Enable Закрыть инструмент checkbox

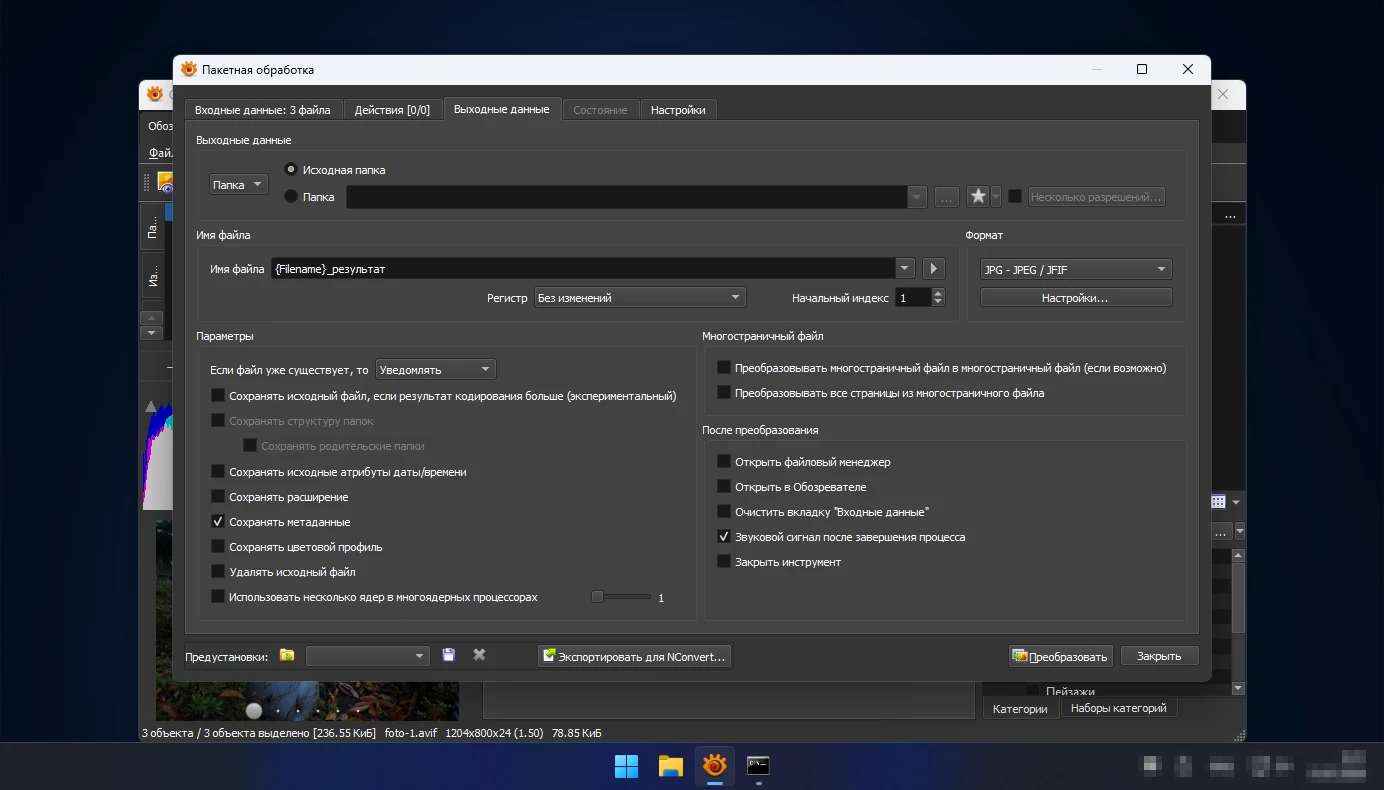(724, 562)
